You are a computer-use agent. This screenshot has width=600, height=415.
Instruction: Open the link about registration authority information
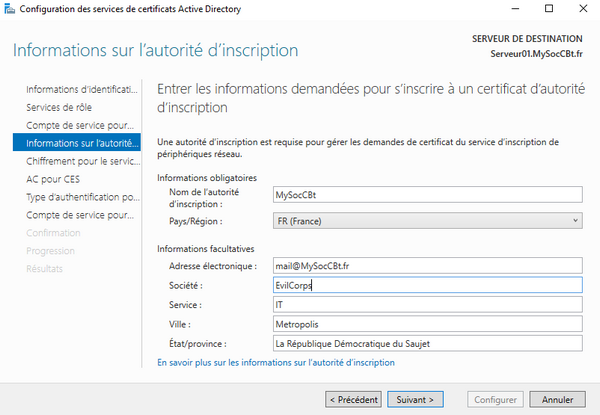pyautogui.click(x=276, y=363)
